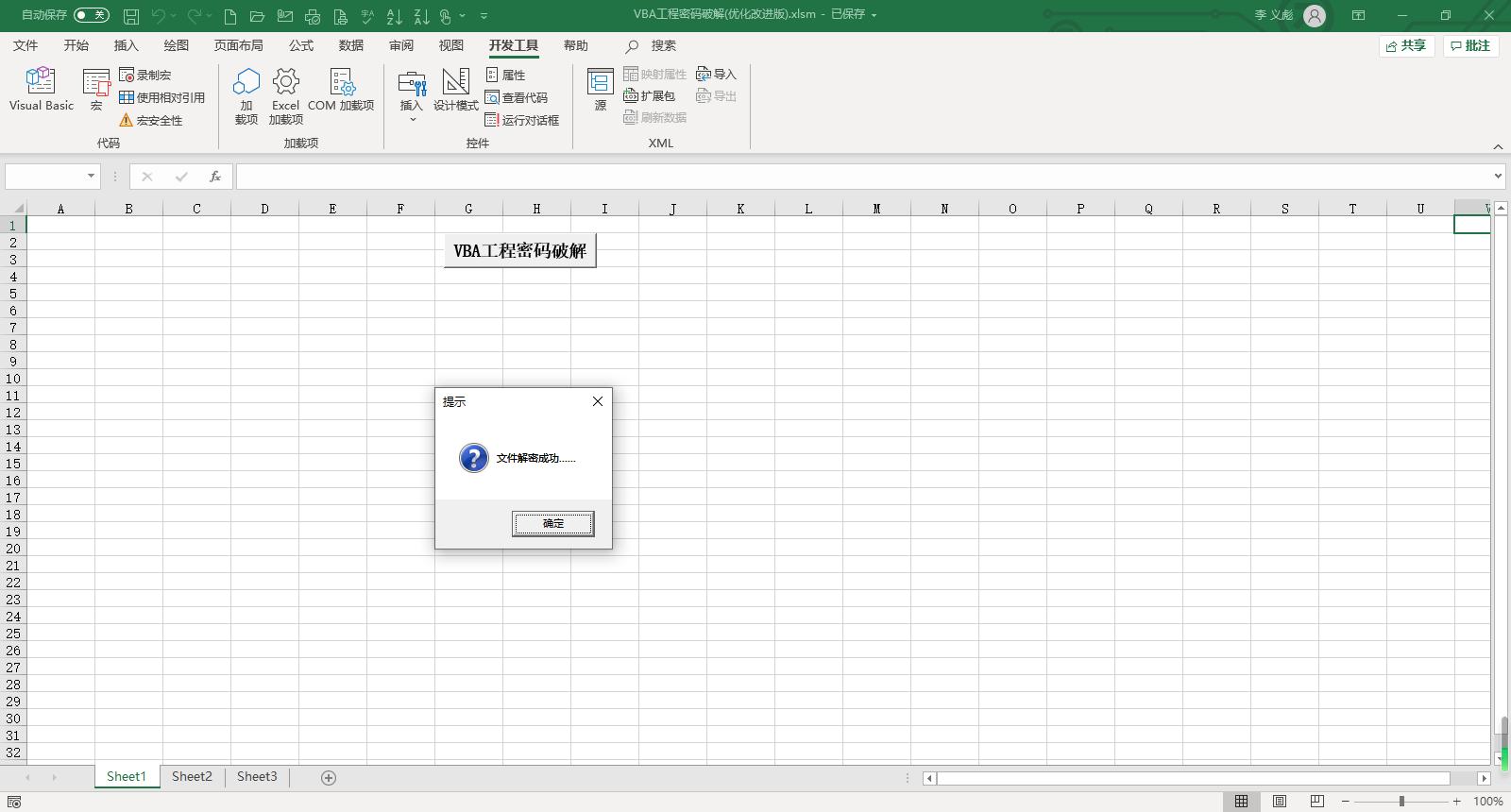Click the Macros (宏) icon
The height and width of the screenshot is (812, 1511).
[x=96, y=90]
